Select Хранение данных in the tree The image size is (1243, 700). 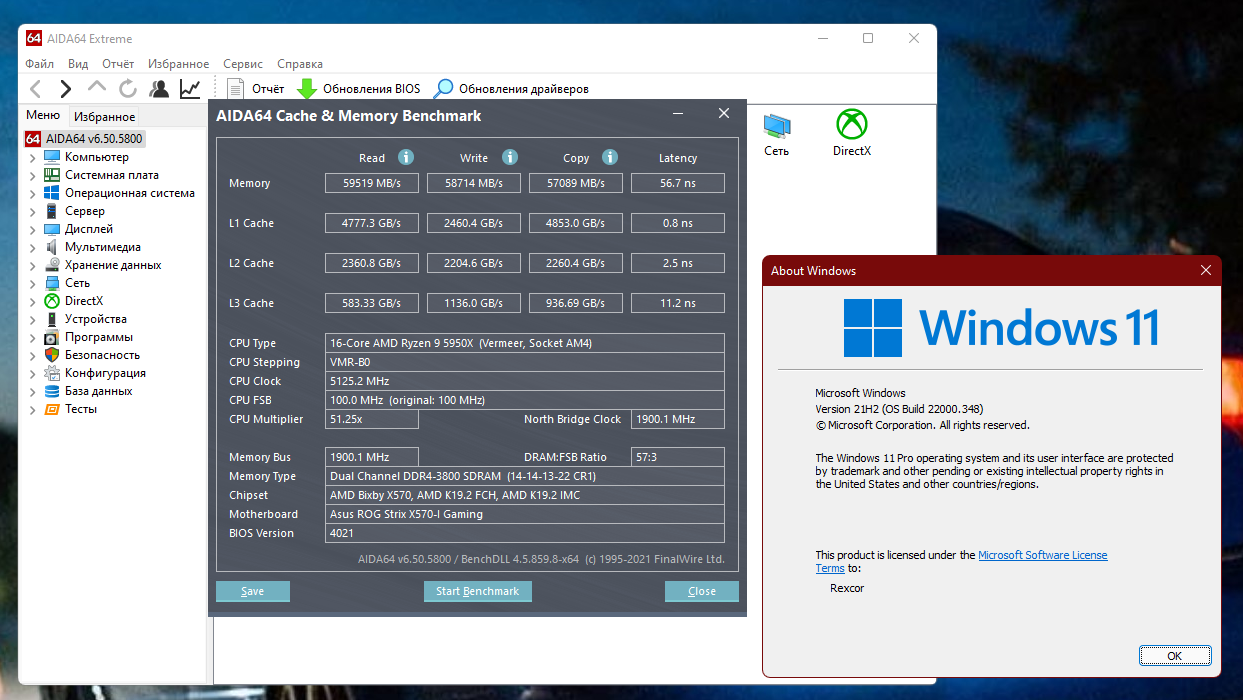pyautogui.click(x=113, y=265)
